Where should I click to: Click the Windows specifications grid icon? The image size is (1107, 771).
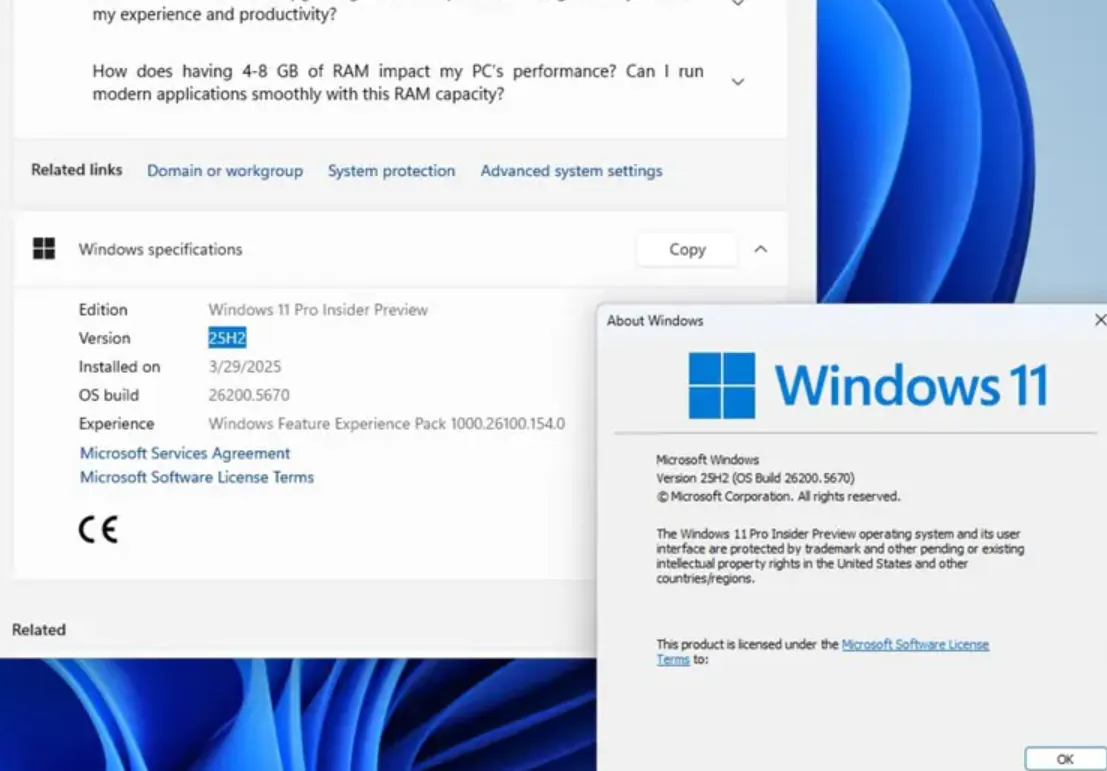[44, 248]
